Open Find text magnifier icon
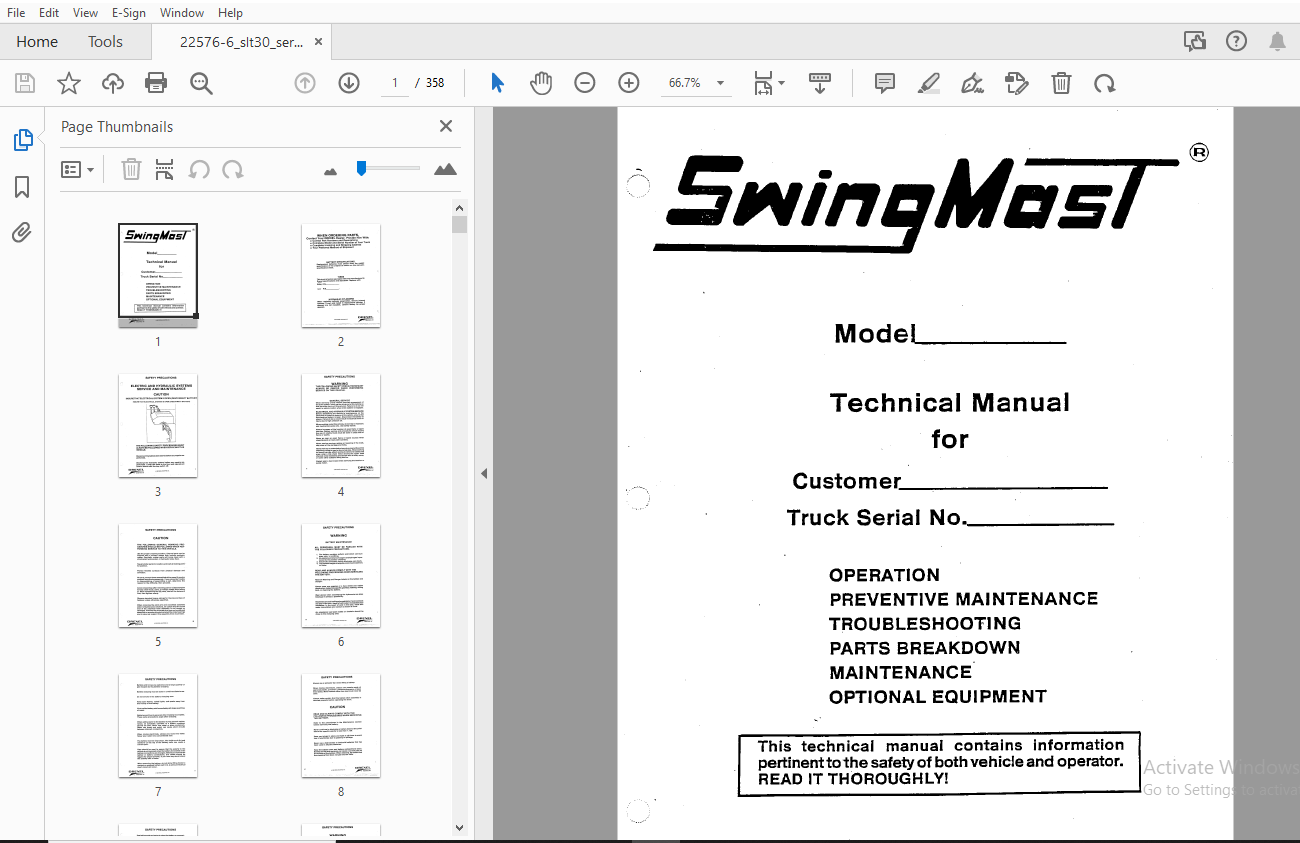Viewport: 1300px width, 843px height. pyautogui.click(x=202, y=83)
